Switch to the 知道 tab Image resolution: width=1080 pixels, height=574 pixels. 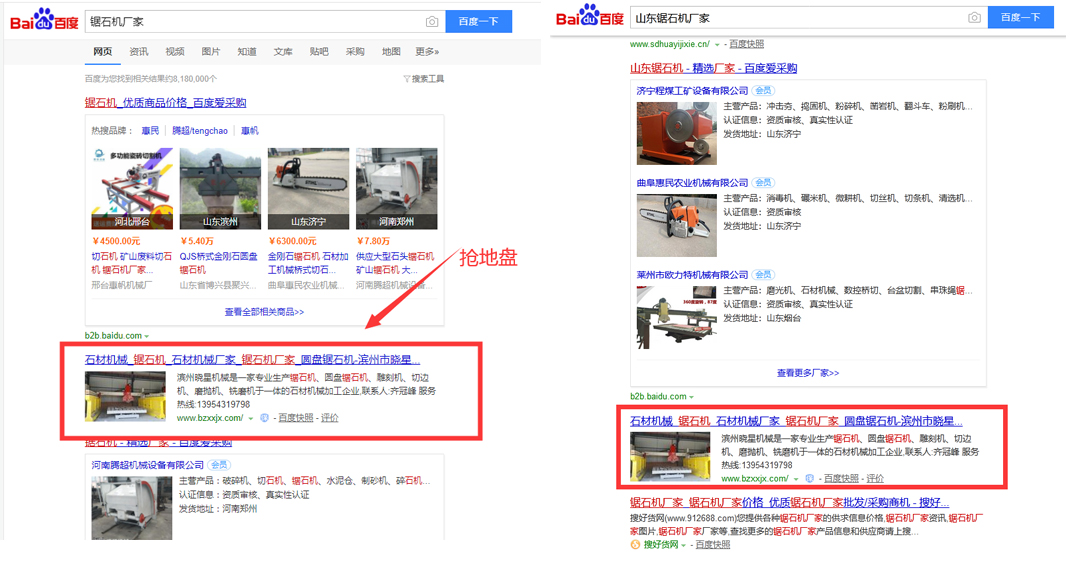tap(247, 52)
